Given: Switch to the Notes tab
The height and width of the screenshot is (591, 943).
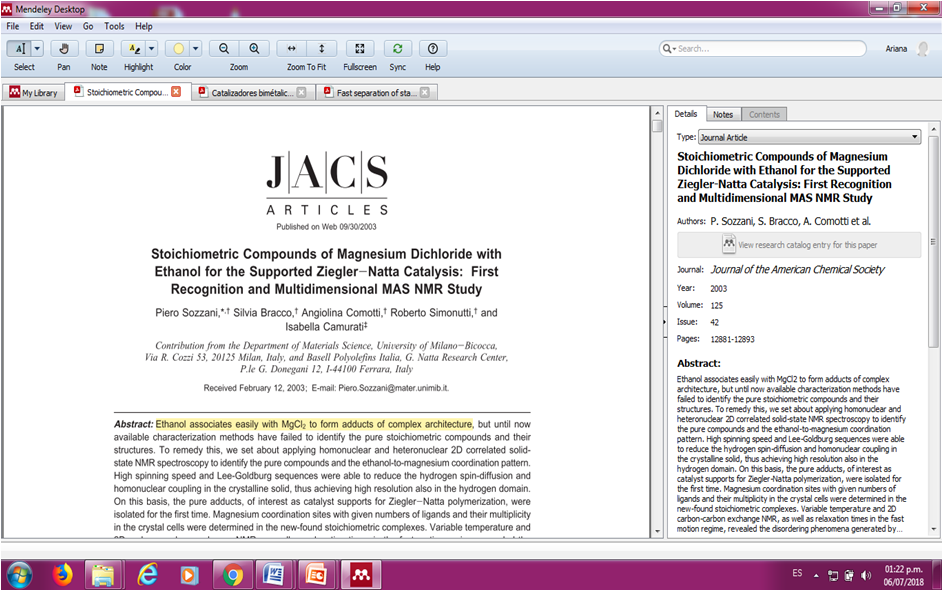Looking at the screenshot, I should point(723,114).
